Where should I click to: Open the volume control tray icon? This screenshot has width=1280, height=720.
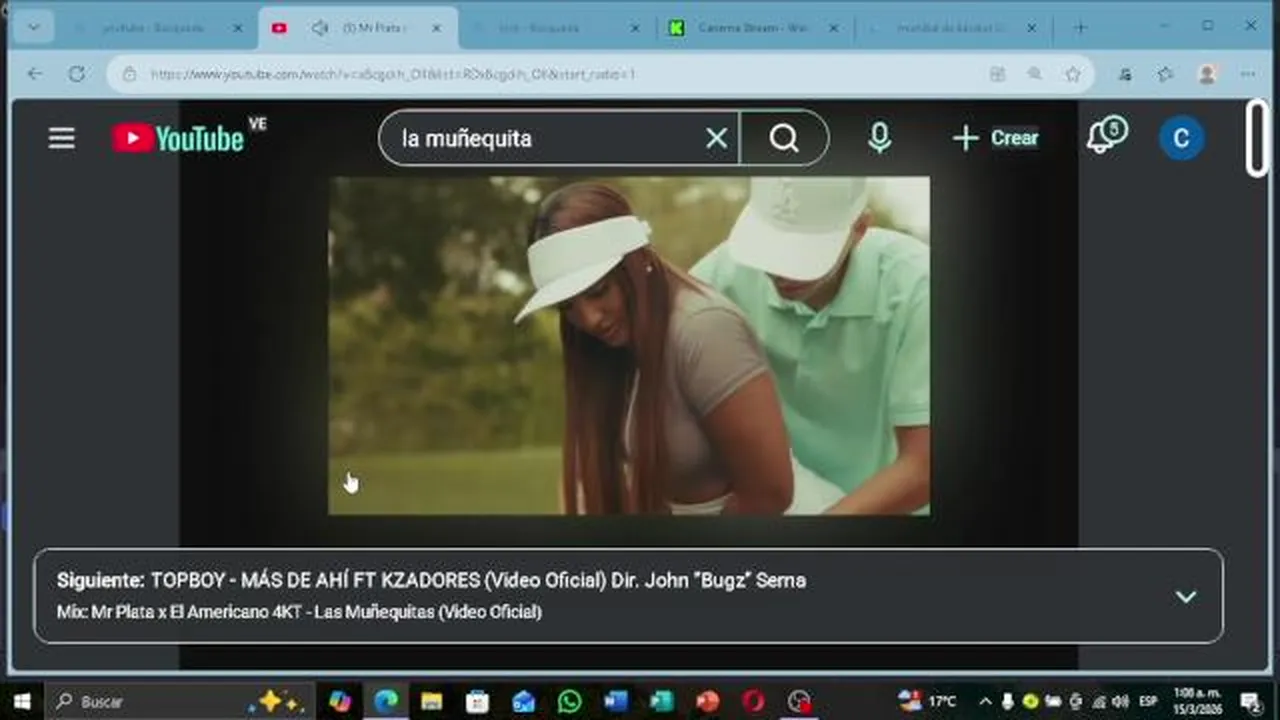[x=1120, y=702]
